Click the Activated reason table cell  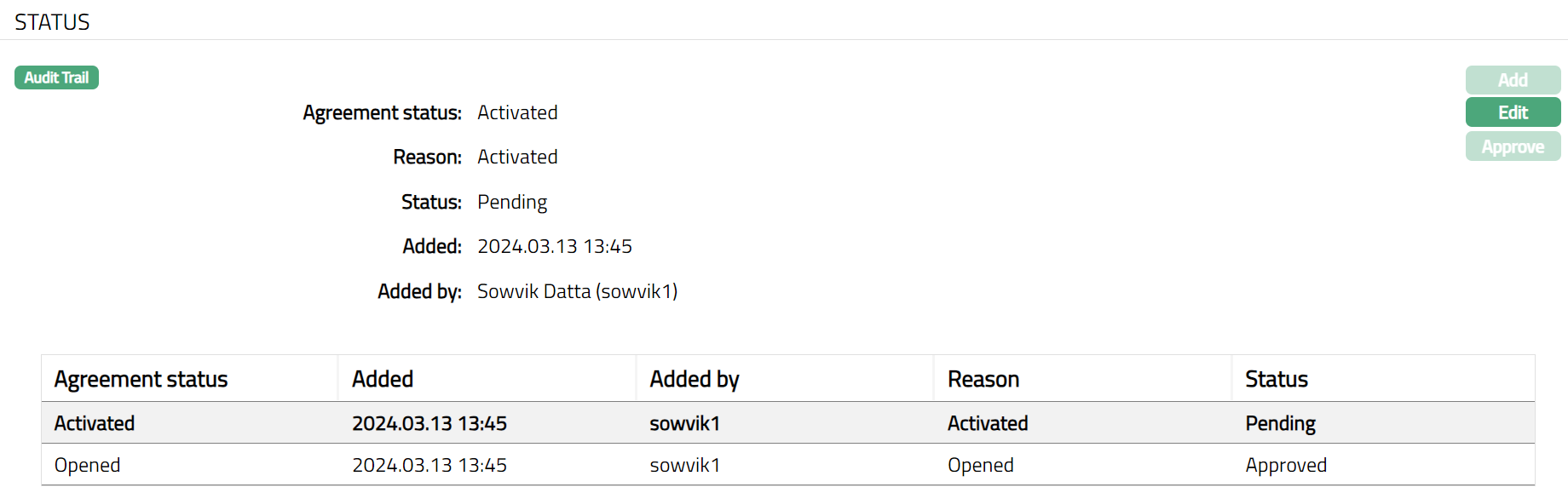click(x=988, y=423)
